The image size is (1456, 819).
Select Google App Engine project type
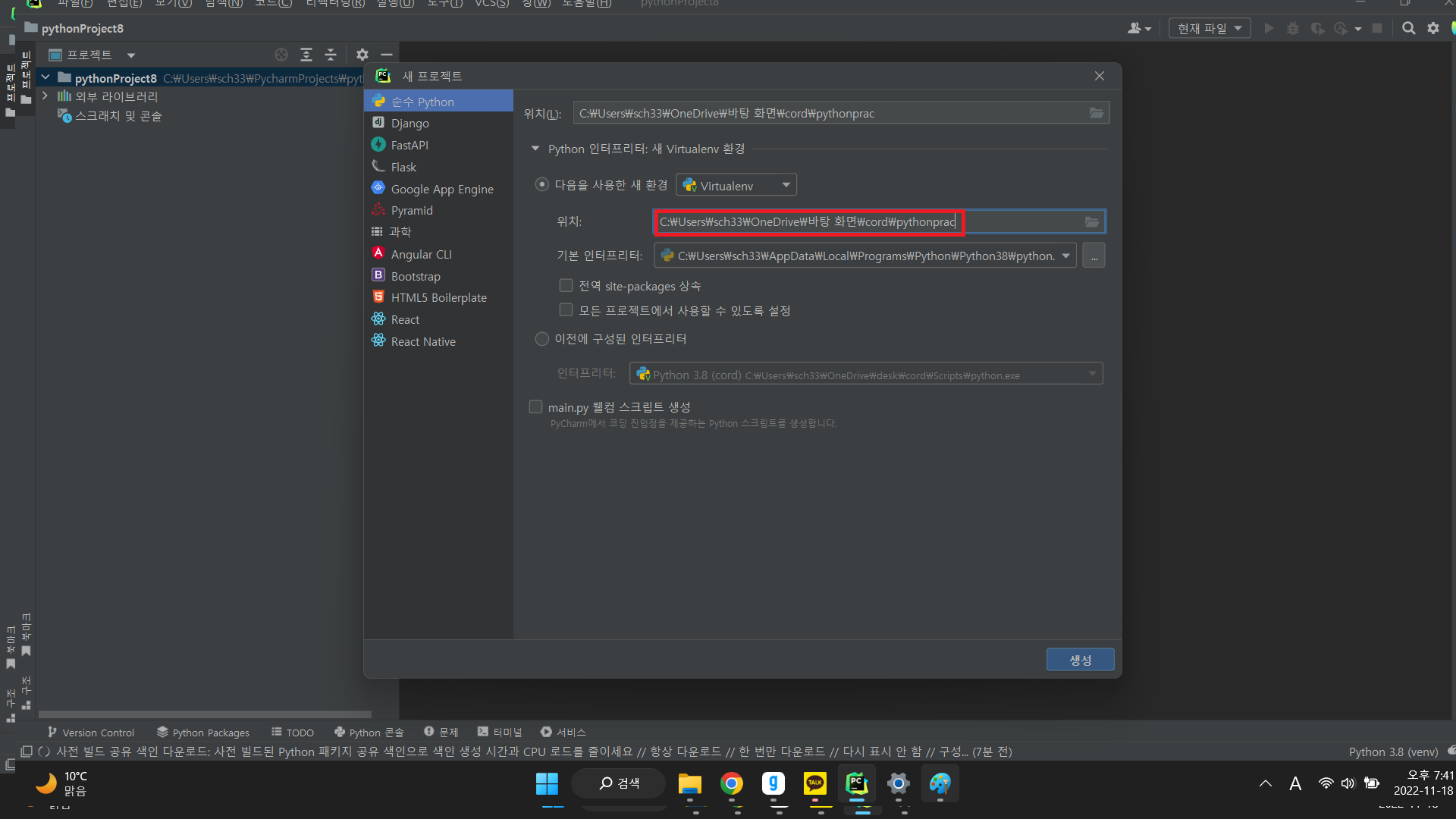click(x=438, y=189)
